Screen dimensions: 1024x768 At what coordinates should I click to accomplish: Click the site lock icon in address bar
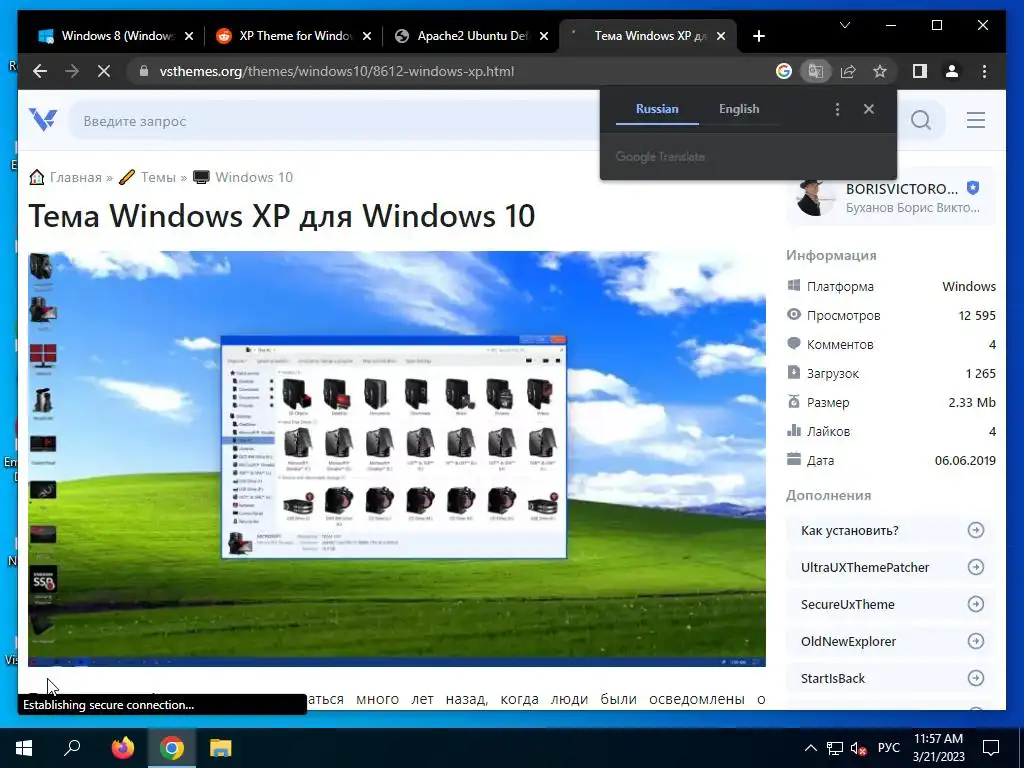tap(144, 71)
